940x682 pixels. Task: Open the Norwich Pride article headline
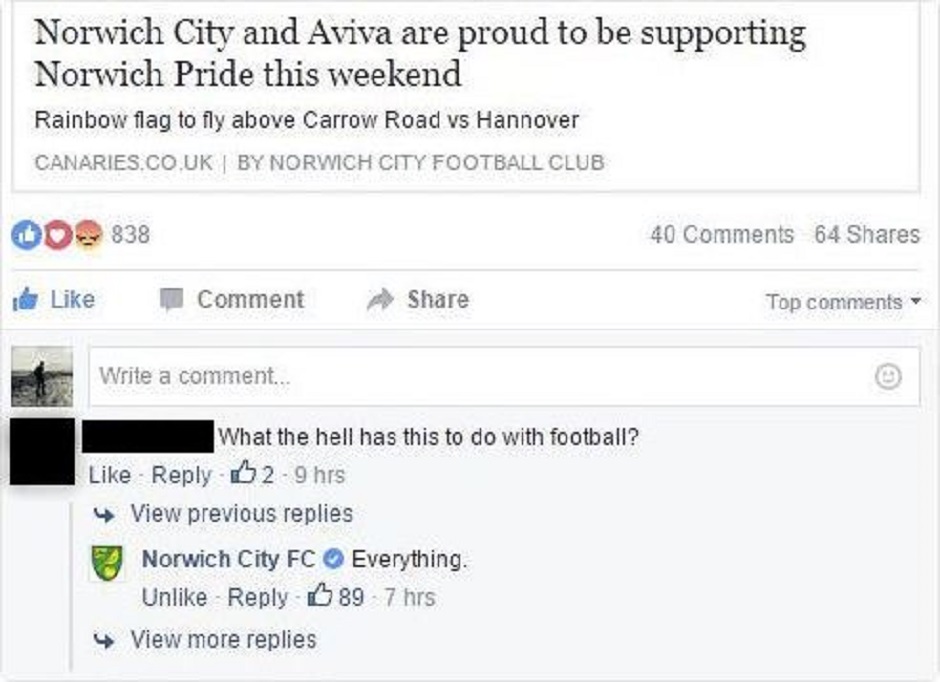pos(420,53)
